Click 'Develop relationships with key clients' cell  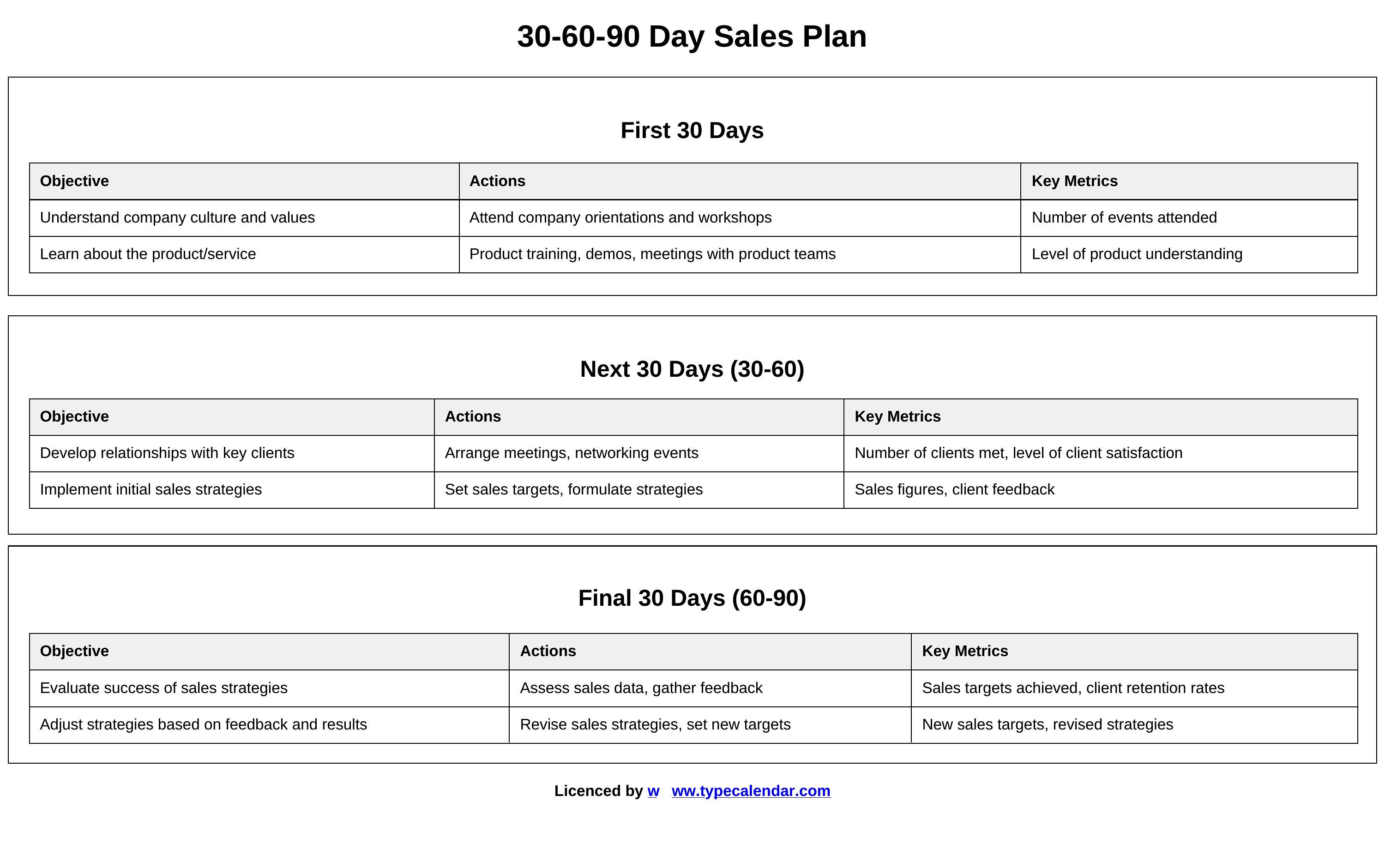[x=232, y=453]
